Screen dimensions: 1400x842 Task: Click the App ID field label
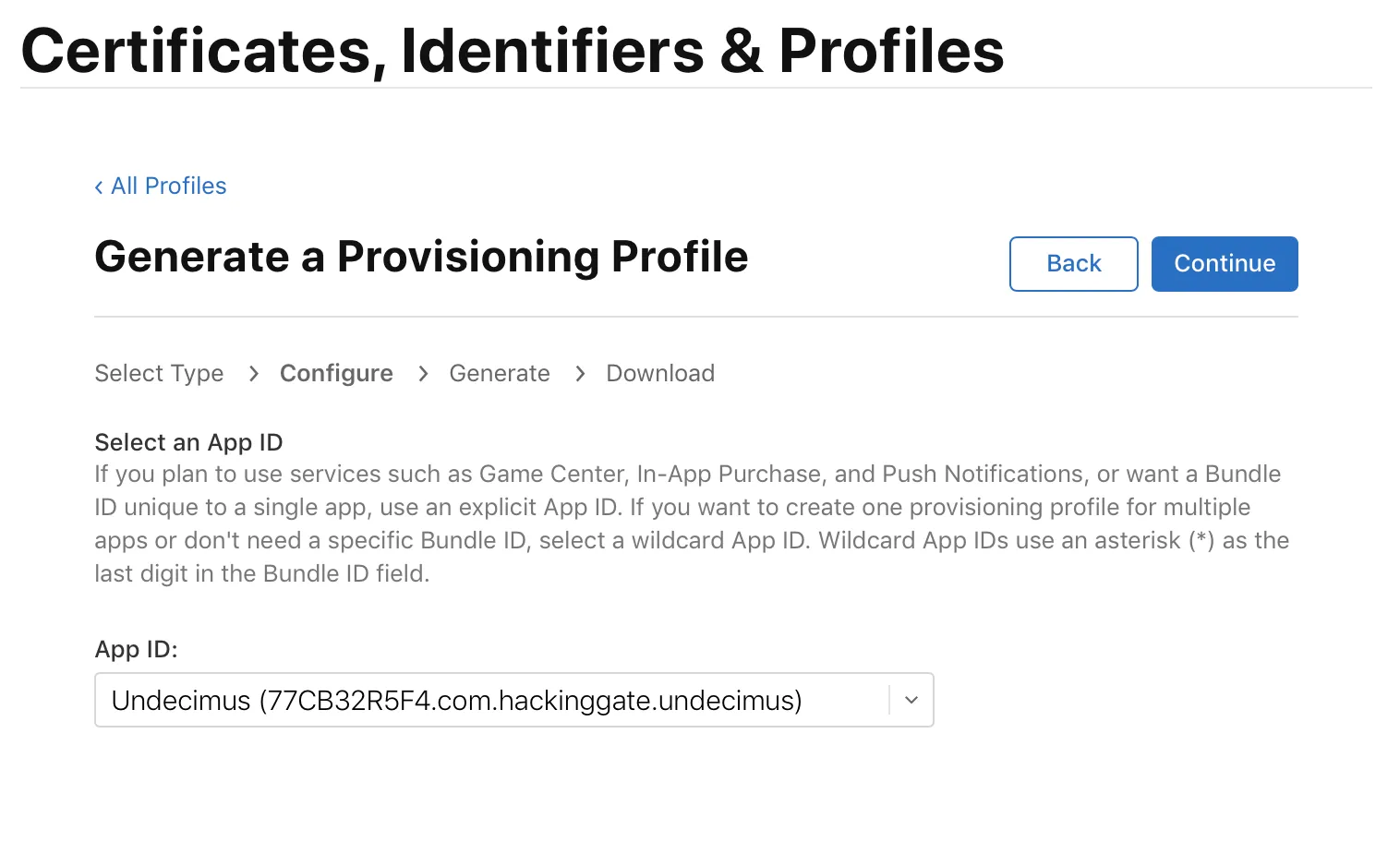(136, 649)
